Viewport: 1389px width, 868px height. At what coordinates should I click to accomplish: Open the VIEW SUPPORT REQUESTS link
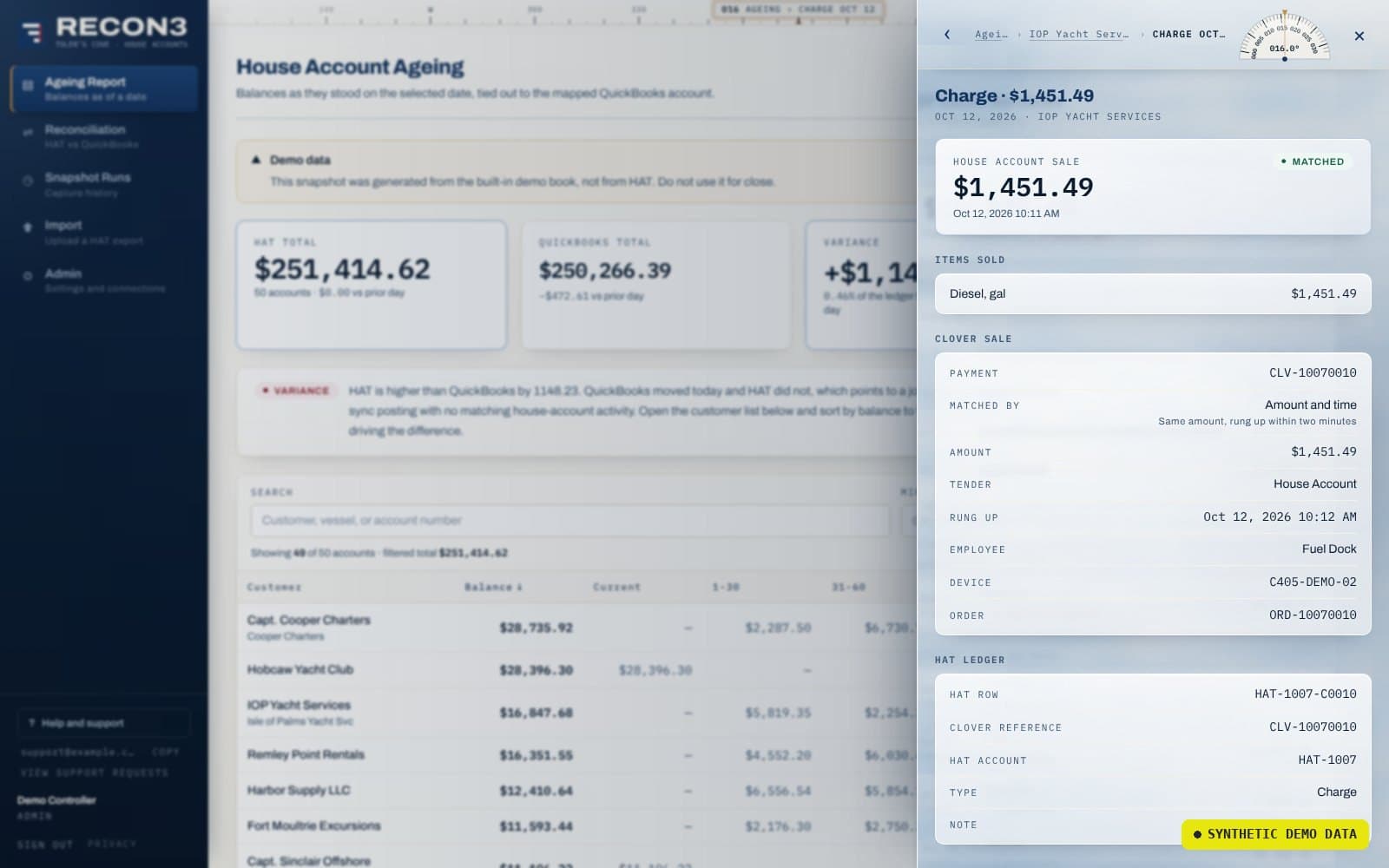(95, 773)
